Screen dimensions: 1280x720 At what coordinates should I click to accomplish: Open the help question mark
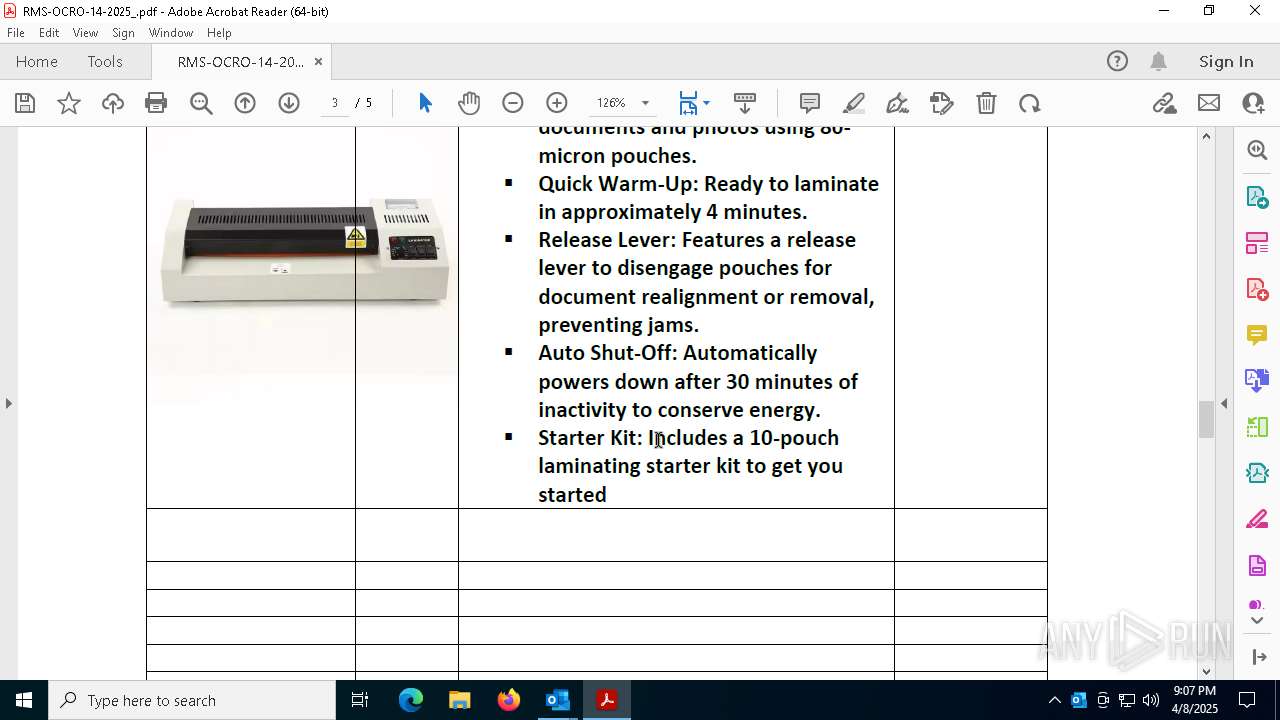pyautogui.click(x=1117, y=62)
